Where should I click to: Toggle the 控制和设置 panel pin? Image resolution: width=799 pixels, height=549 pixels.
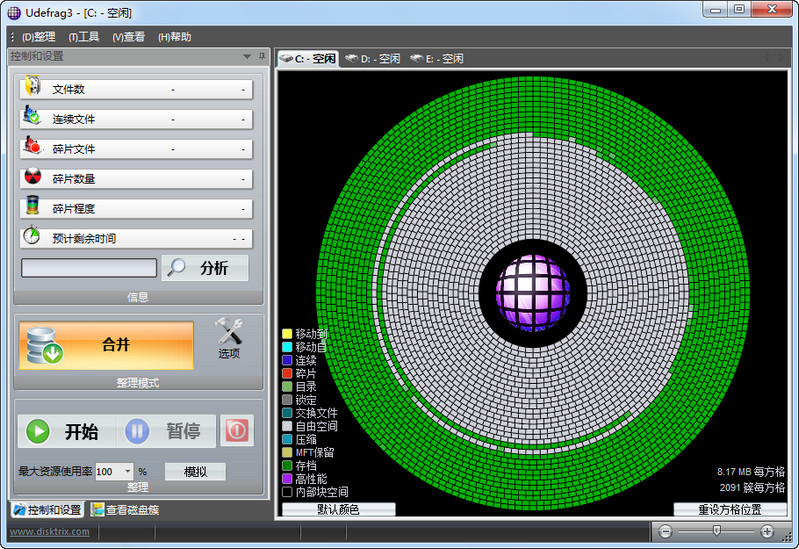[261, 57]
